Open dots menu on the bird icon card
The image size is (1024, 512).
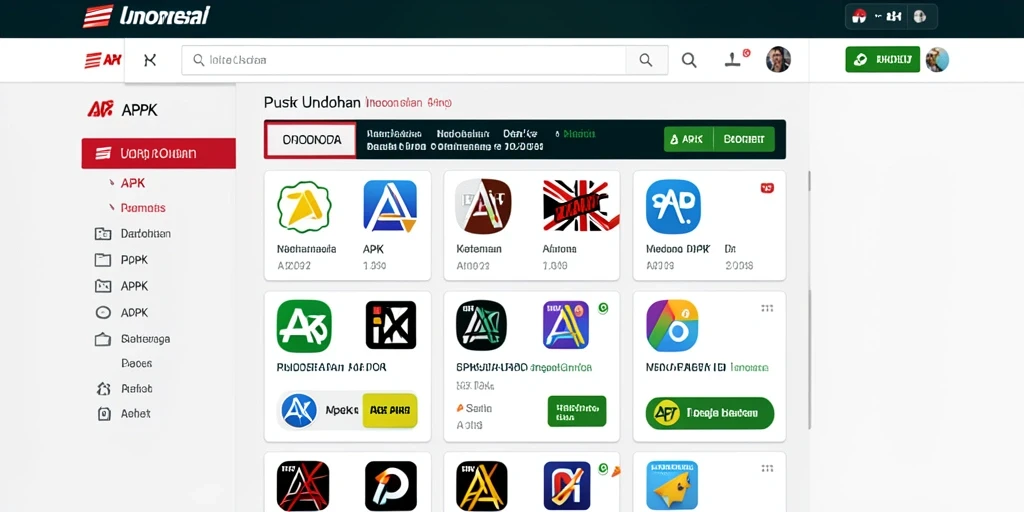(767, 468)
